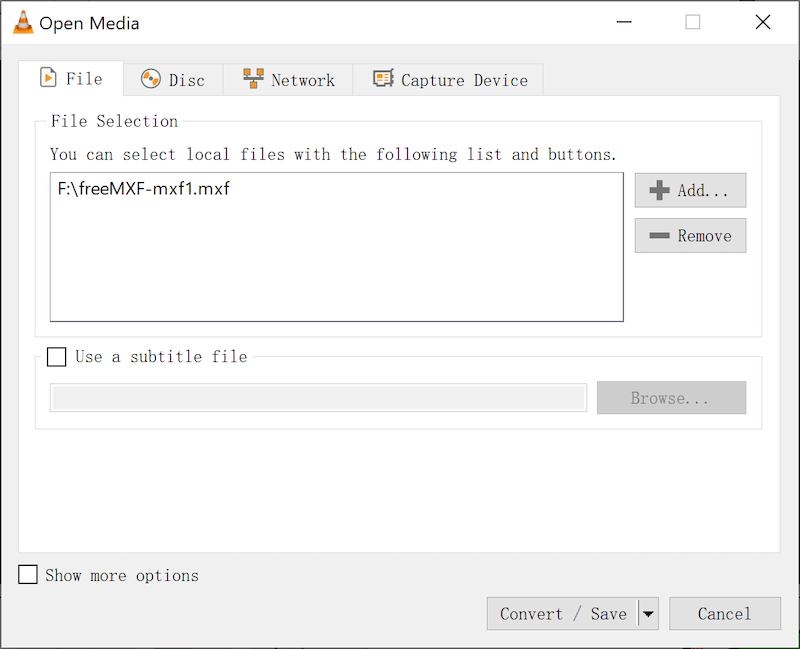Screen dimensions: 800x649
Task: Click the disc icon on Disc tab
Action: 151,80
